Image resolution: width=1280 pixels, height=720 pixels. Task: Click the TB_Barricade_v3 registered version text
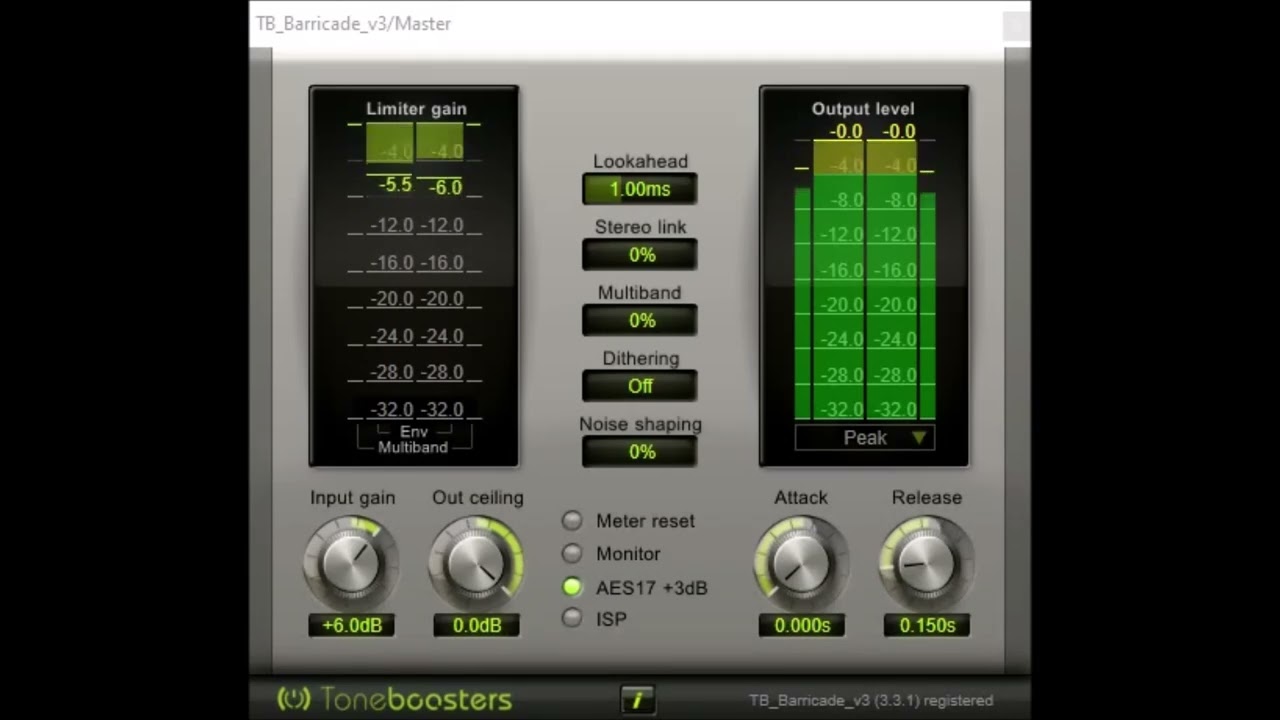coord(871,700)
